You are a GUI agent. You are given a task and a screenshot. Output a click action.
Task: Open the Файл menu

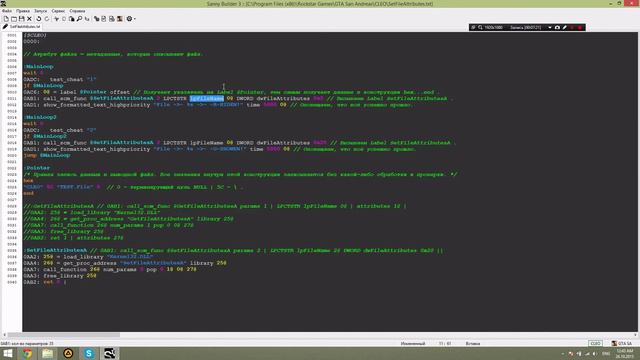[7, 11]
